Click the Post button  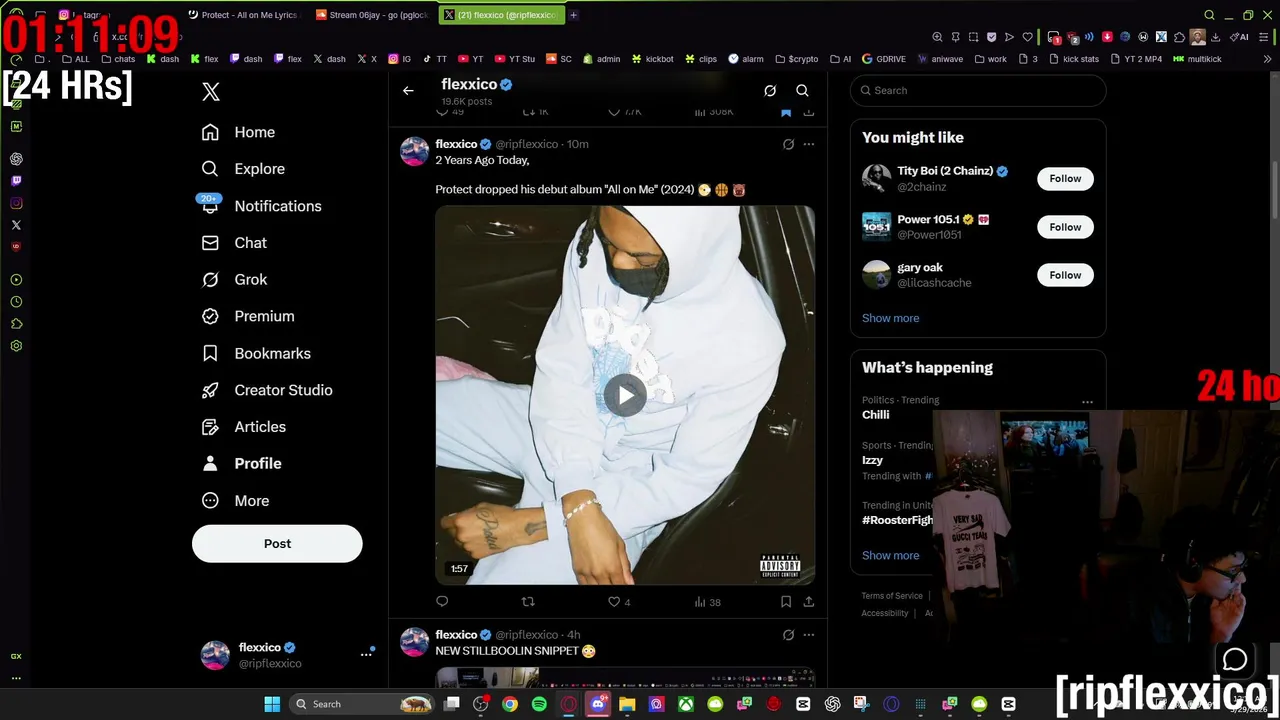point(277,544)
